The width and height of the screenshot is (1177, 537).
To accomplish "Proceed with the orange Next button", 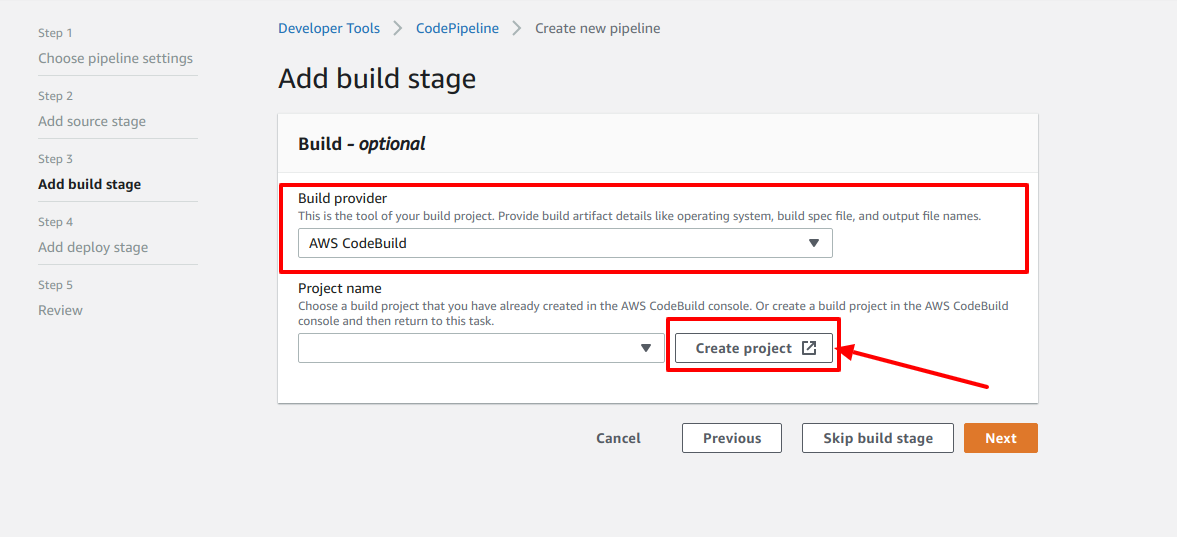I will tap(1001, 438).
